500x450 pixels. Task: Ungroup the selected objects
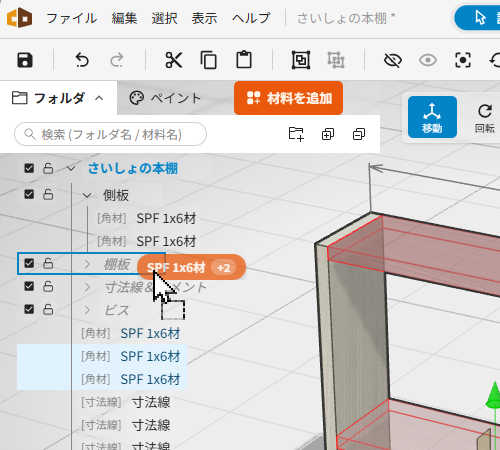336,60
